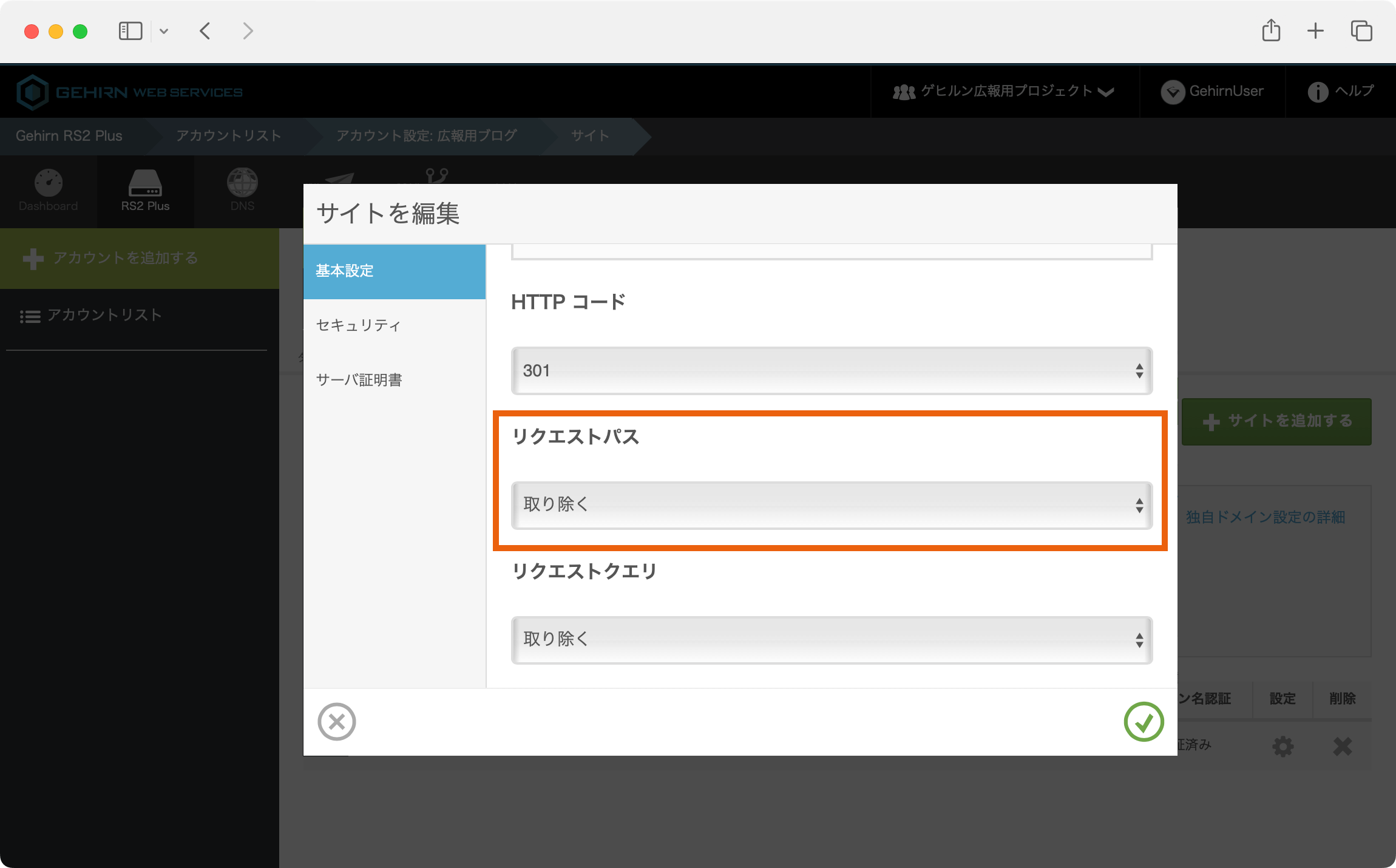Open the Dashboard panel
The image size is (1396, 868).
click(48, 191)
